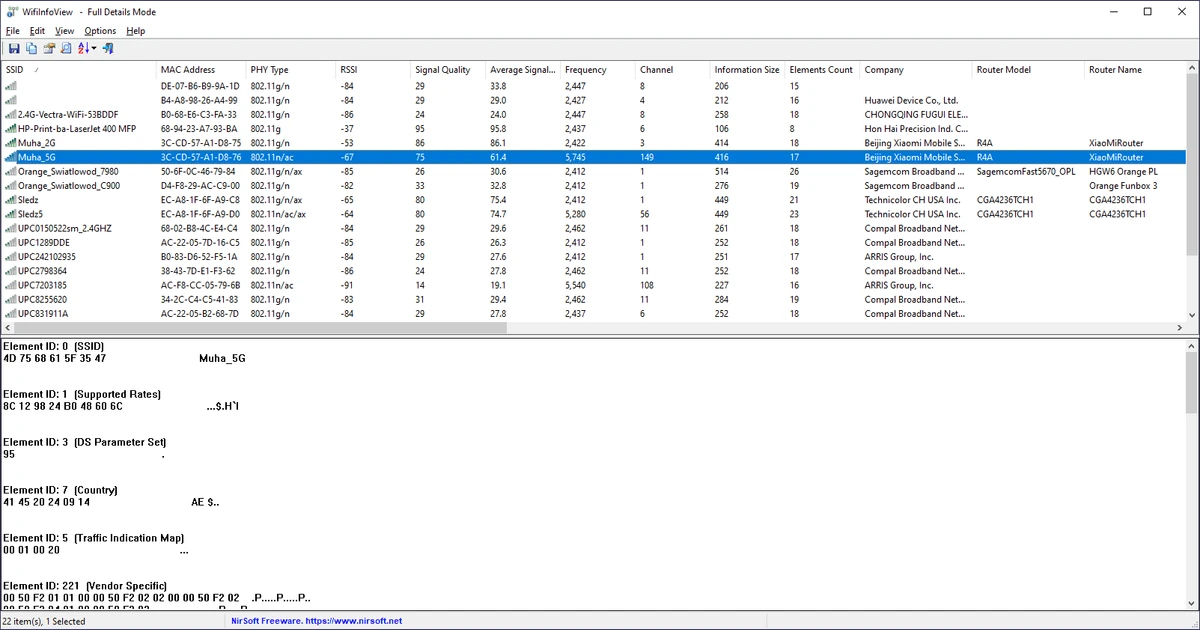Image resolution: width=1200 pixels, height=630 pixels.
Task: Click the Find magnifier toolbar icon
Action: click(x=66, y=48)
